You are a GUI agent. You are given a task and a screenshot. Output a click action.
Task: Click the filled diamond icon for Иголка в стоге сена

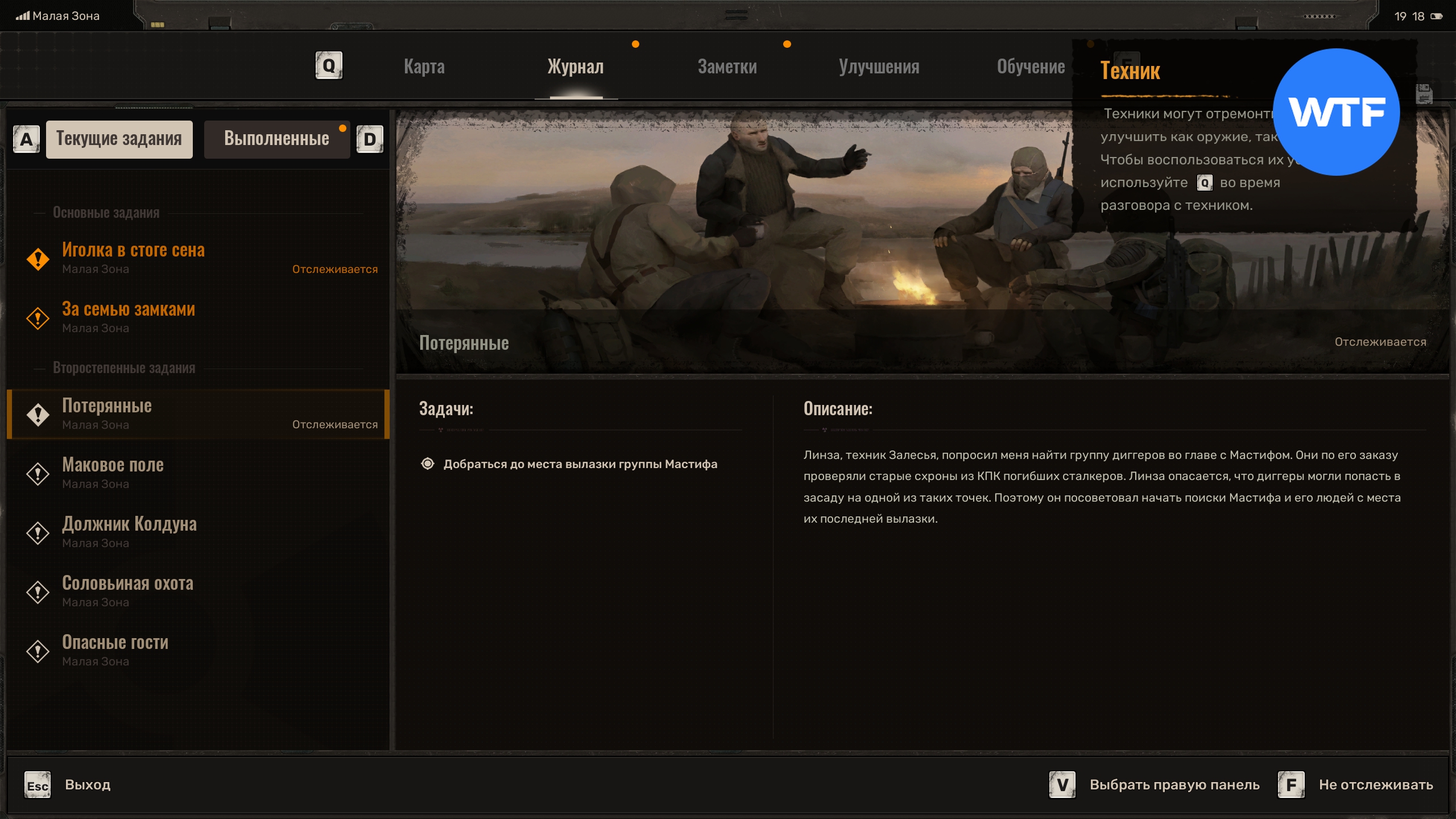point(38,259)
